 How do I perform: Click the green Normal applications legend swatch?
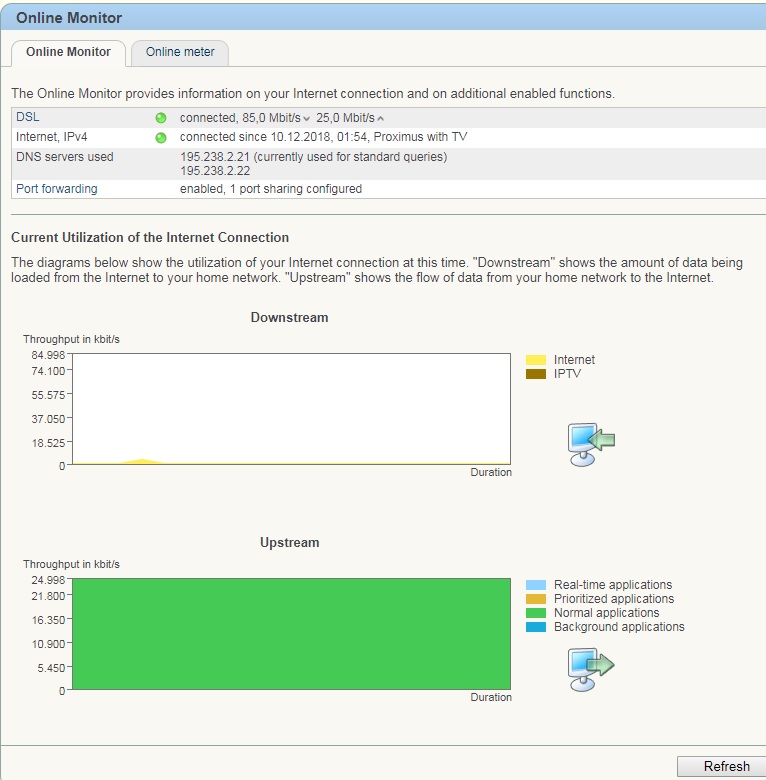536,613
